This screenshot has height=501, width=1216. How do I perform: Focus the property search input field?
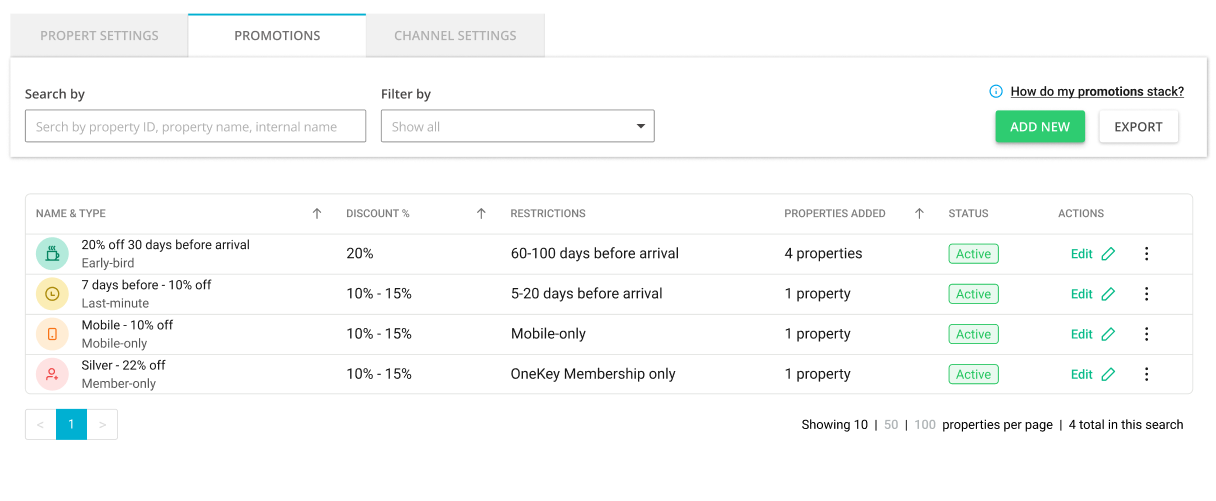[195, 127]
